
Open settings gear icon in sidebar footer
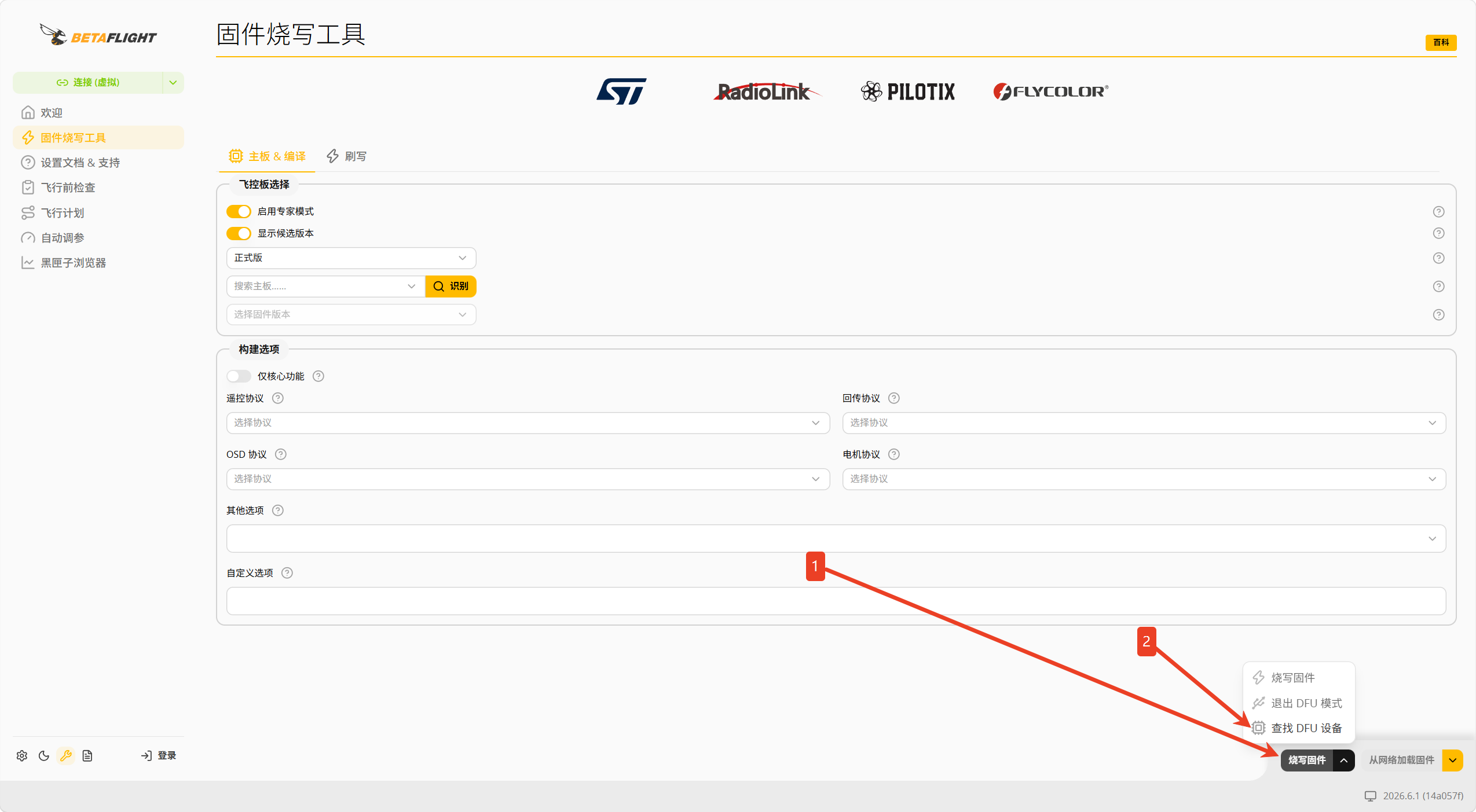[x=22, y=756]
